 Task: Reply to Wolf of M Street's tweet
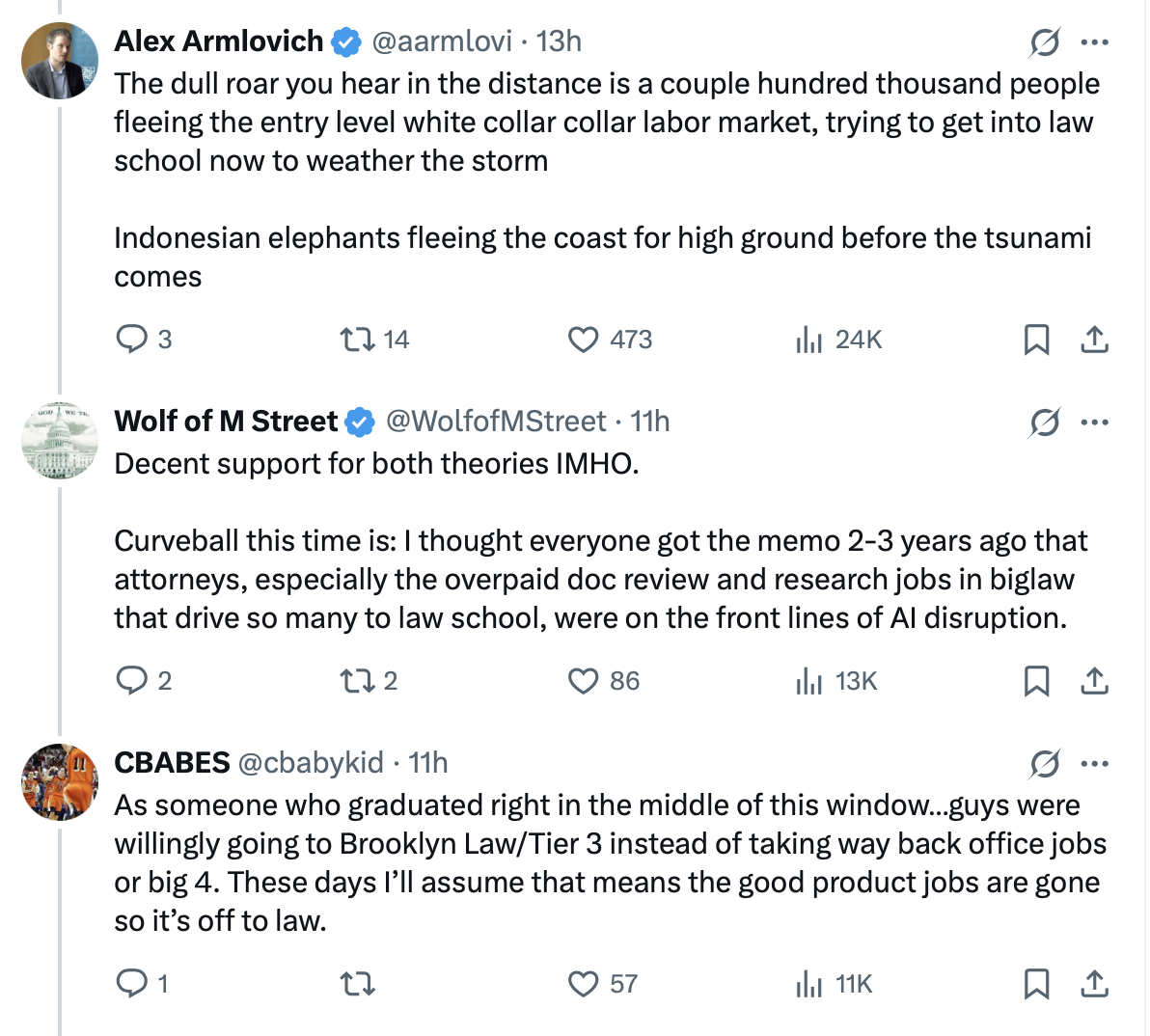130,681
